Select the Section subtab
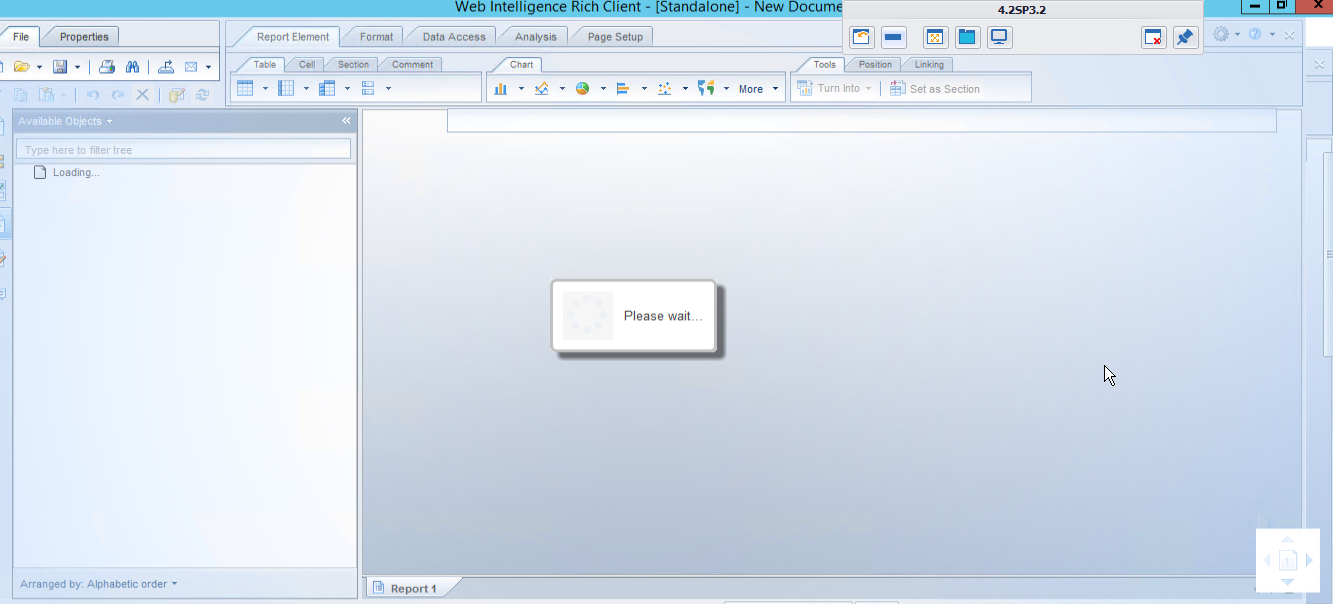 tap(353, 65)
